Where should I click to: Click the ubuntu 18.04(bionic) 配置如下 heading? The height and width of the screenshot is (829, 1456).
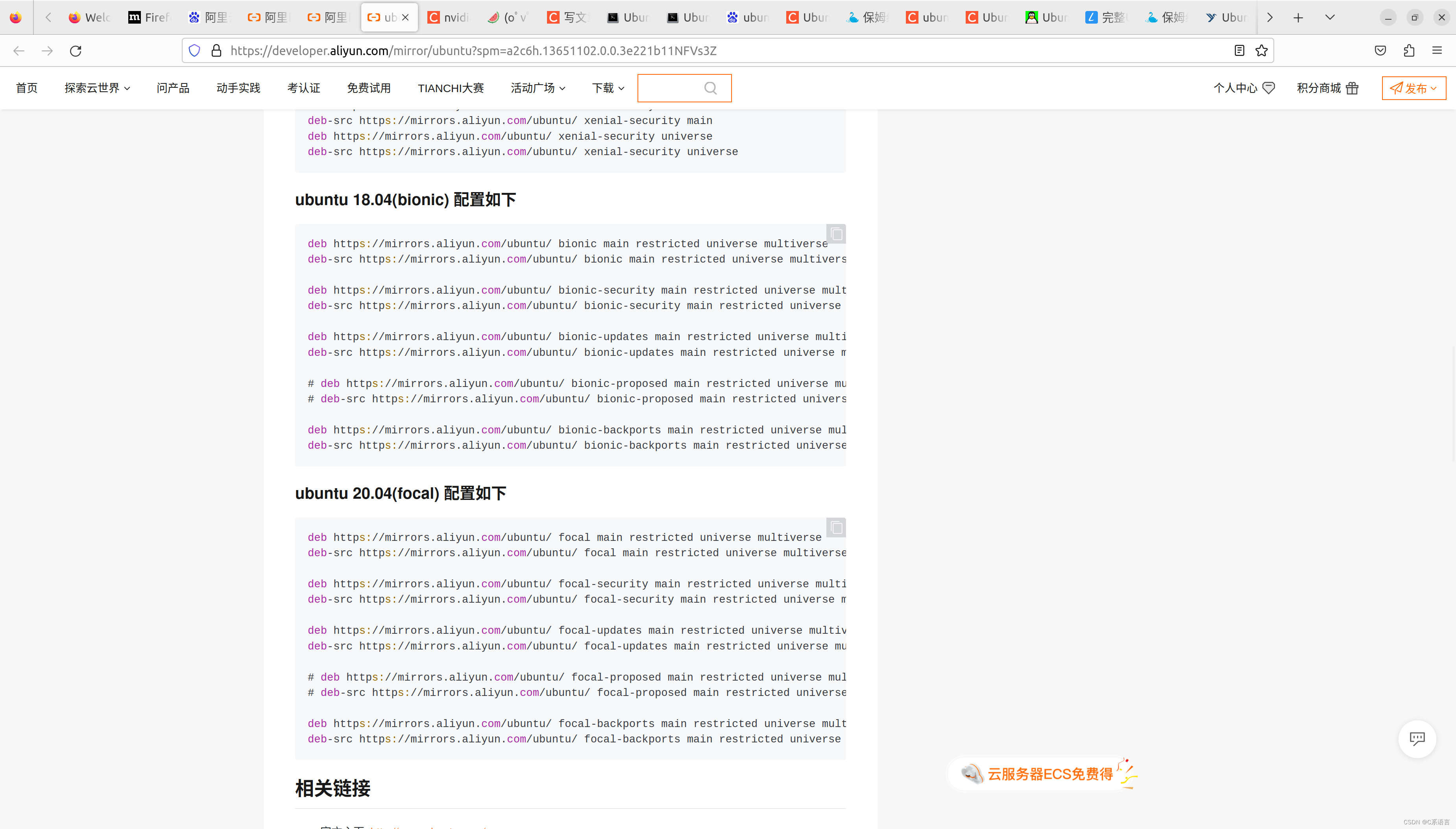(405, 200)
